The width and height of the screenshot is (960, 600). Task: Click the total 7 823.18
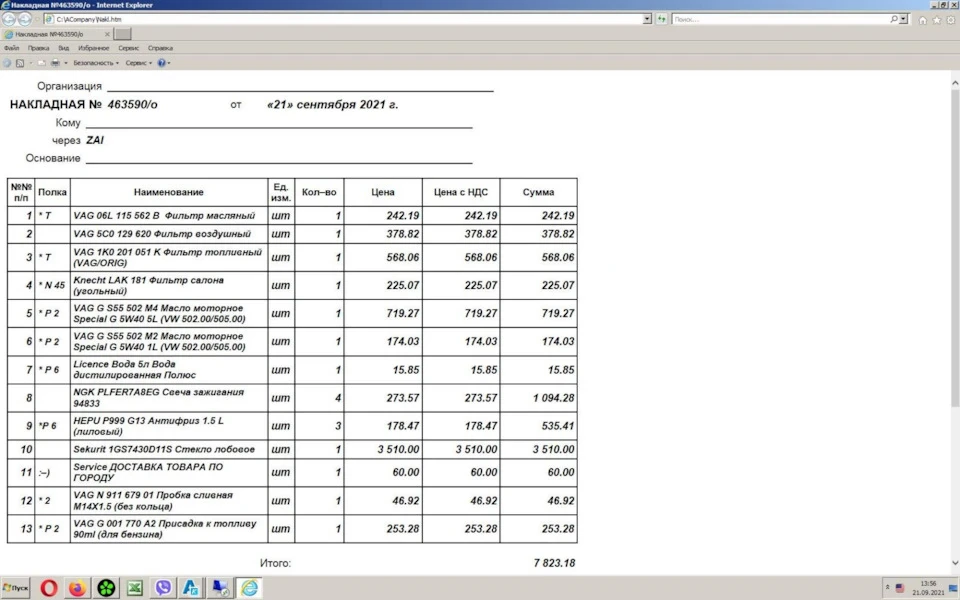554,563
